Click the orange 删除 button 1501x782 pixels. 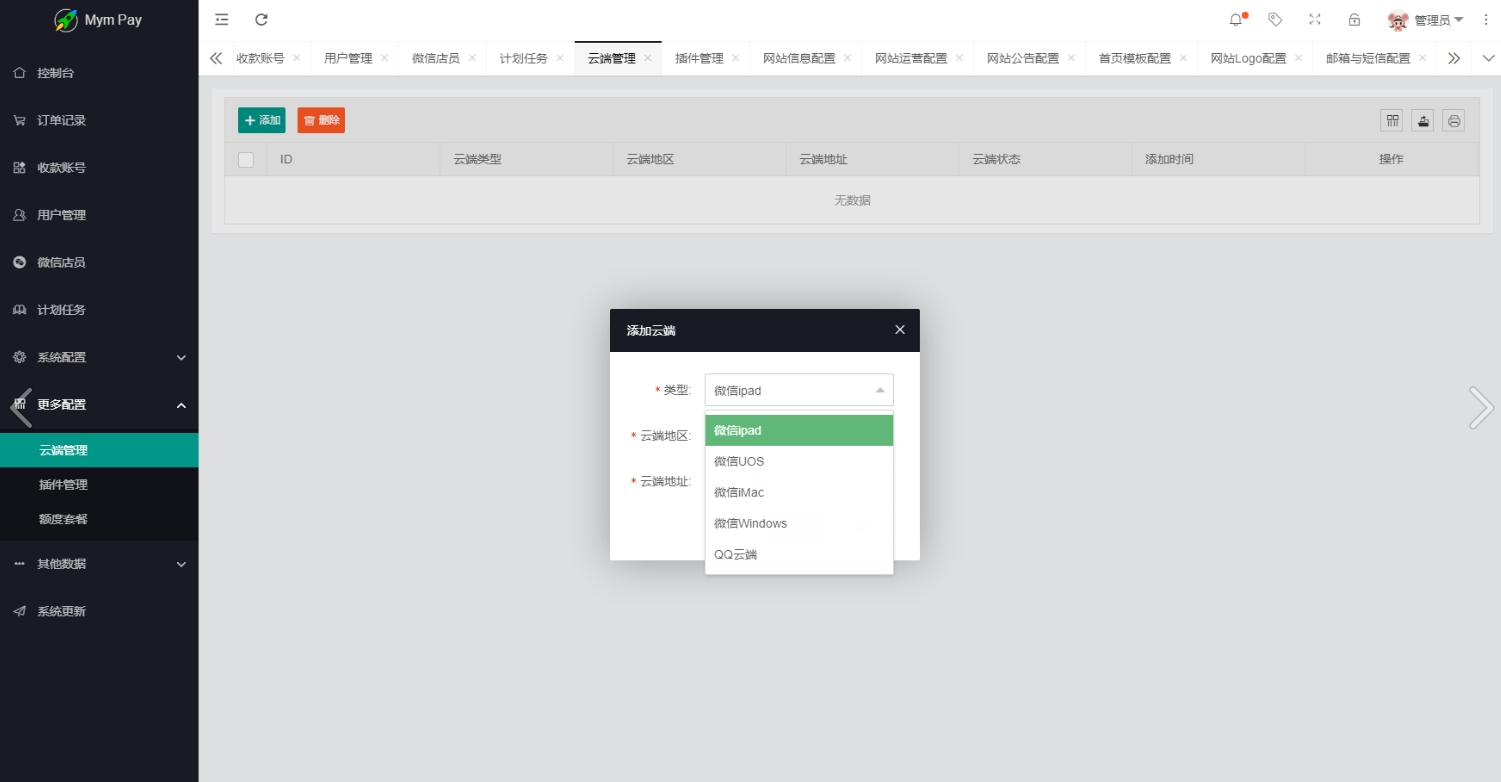(321, 120)
